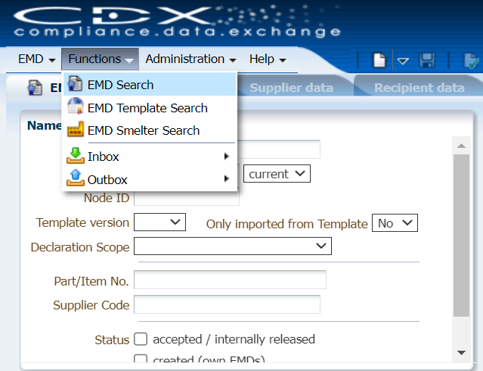Open the Declaration Scope dropdown
The image size is (483, 371).
coord(233,246)
